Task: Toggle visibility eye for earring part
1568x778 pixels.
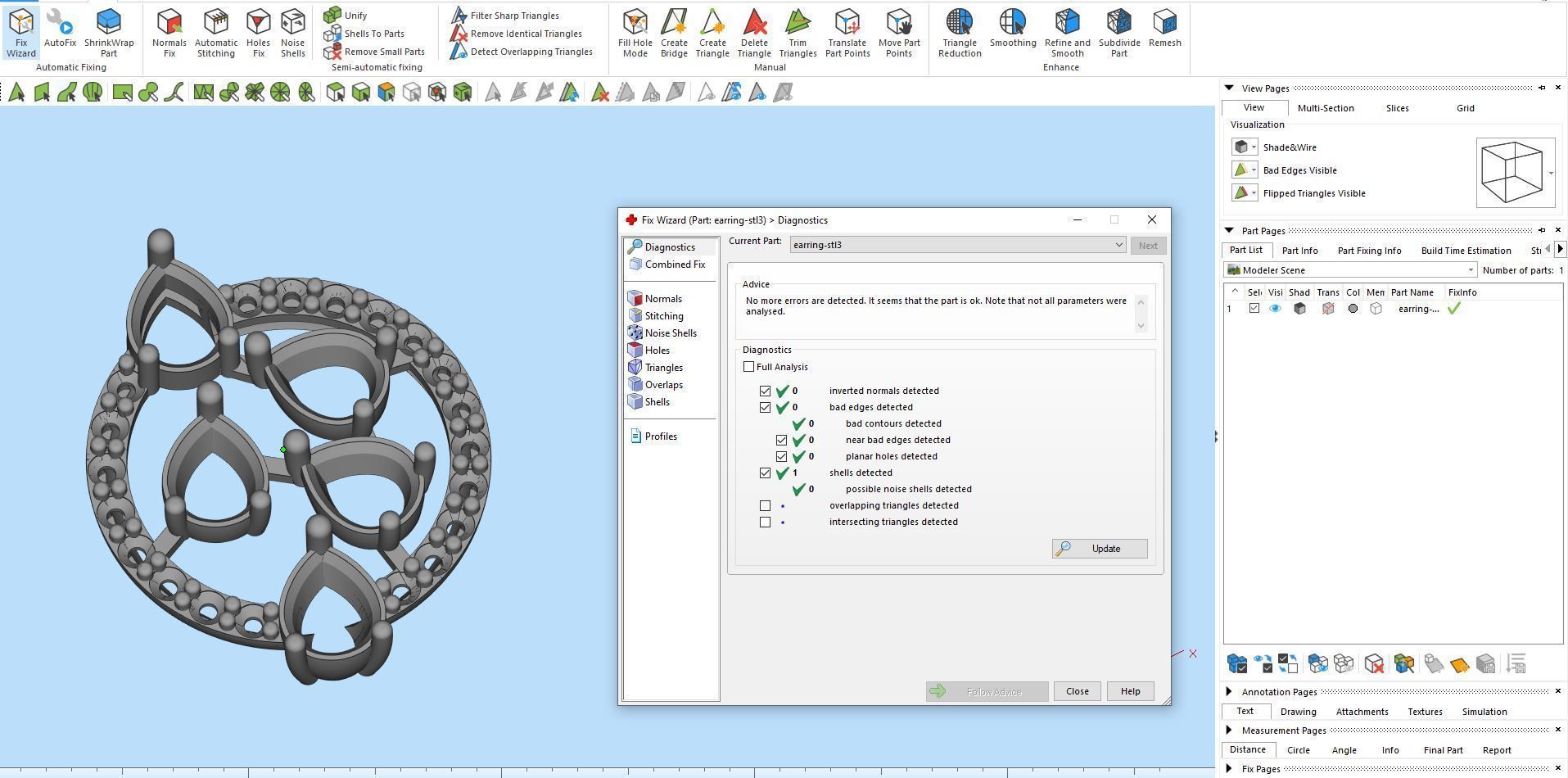Action: (x=1275, y=309)
